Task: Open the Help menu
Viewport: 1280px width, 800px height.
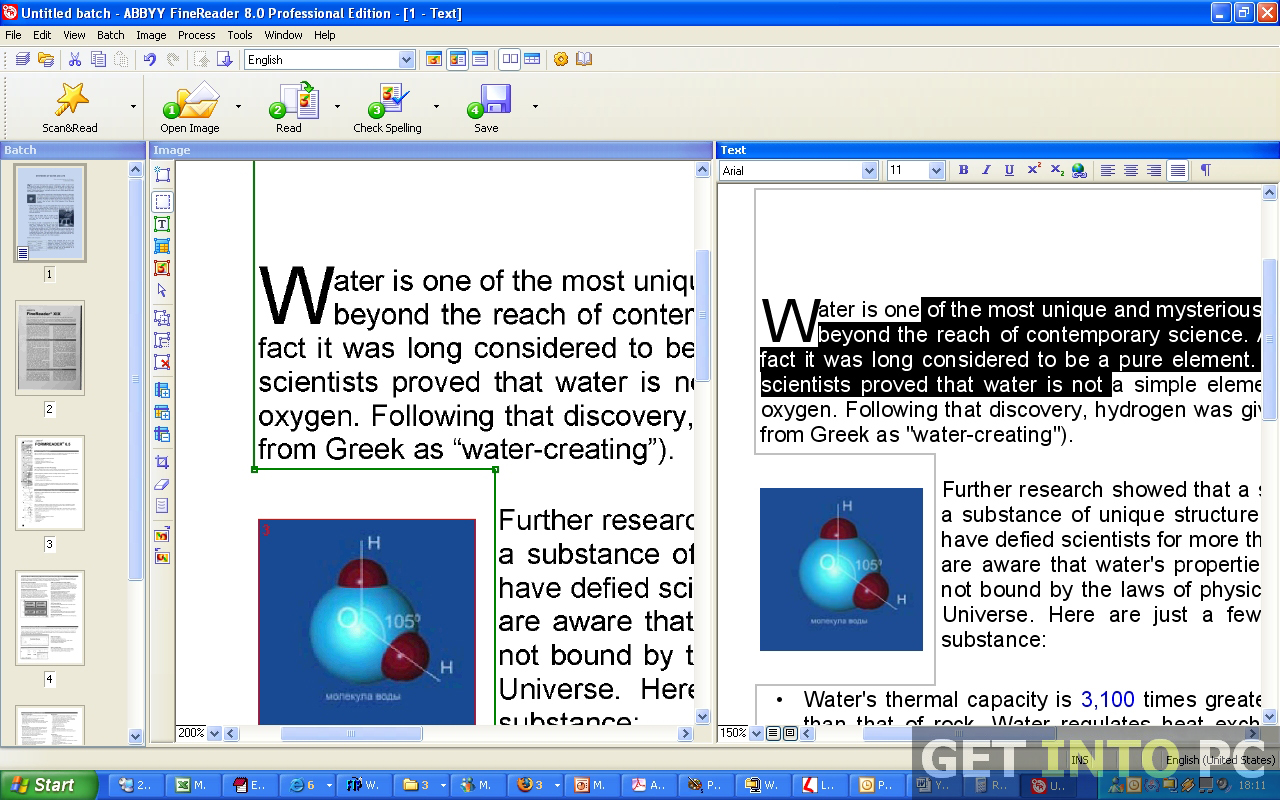Action: pos(325,35)
